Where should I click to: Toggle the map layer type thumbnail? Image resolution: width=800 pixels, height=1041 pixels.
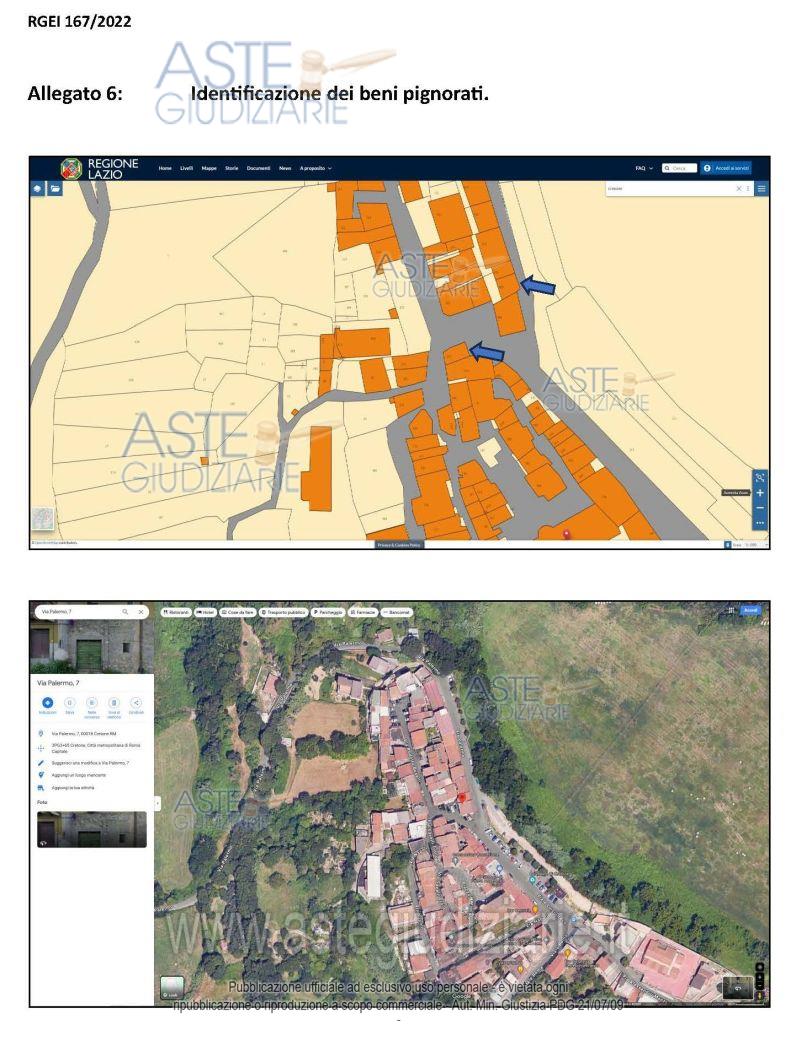pos(172,988)
